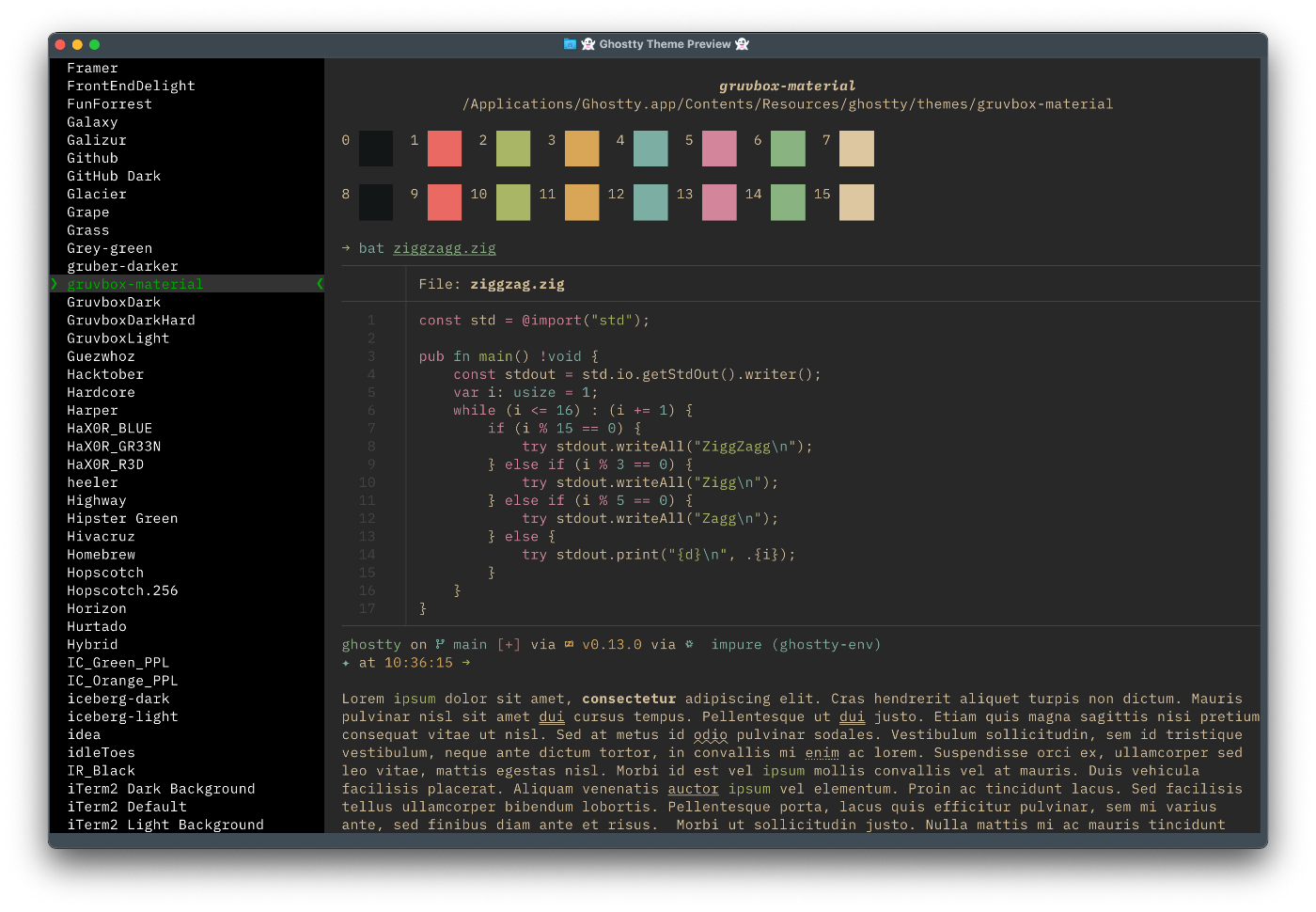Click the bold word consectetur

(x=629, y=699)
